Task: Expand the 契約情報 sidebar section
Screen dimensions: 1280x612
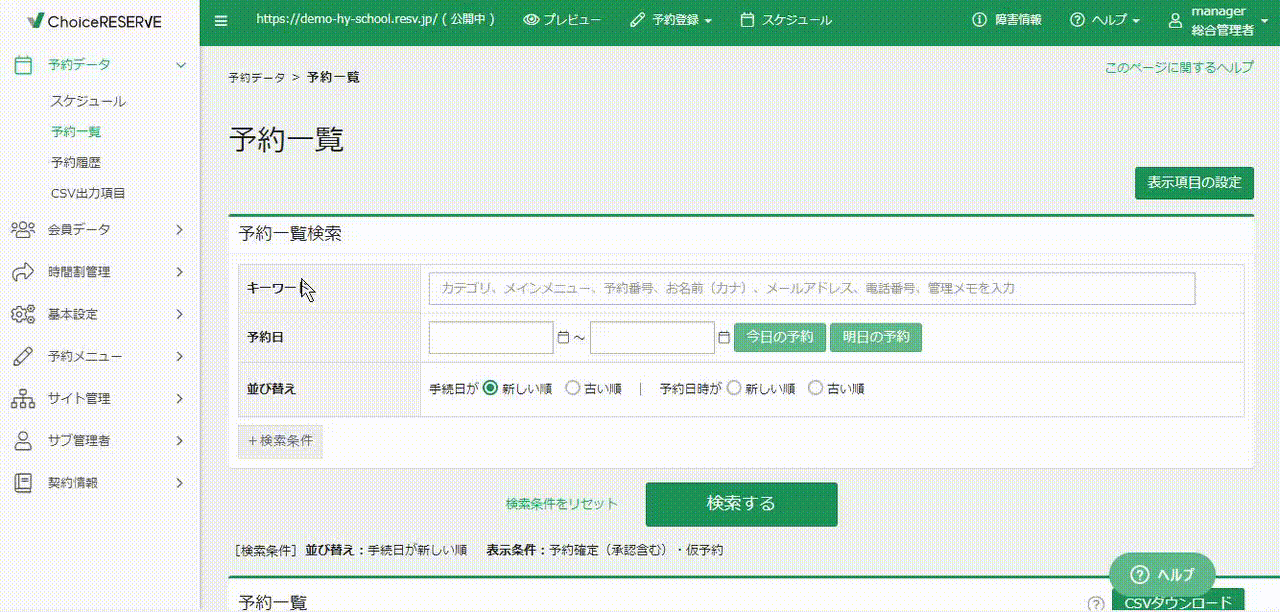Action: click(180, 482)
